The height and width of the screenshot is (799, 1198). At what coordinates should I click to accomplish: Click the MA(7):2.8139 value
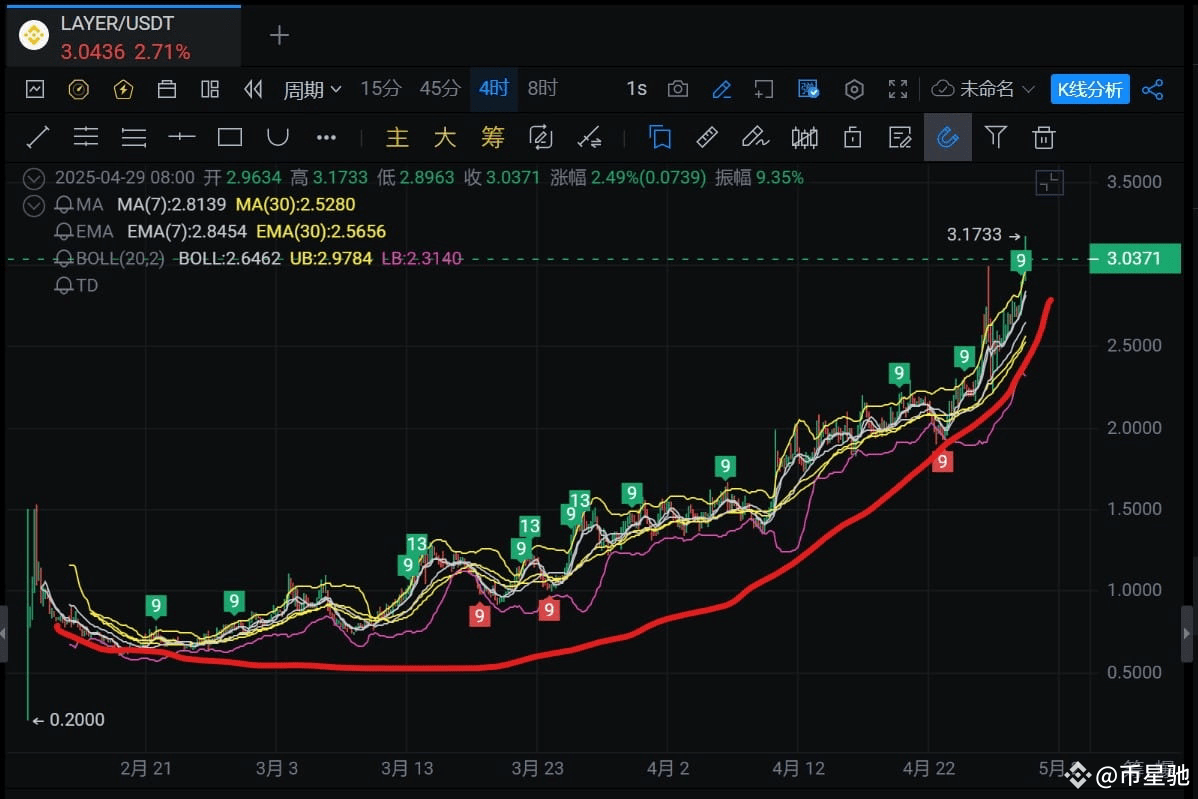171,205
